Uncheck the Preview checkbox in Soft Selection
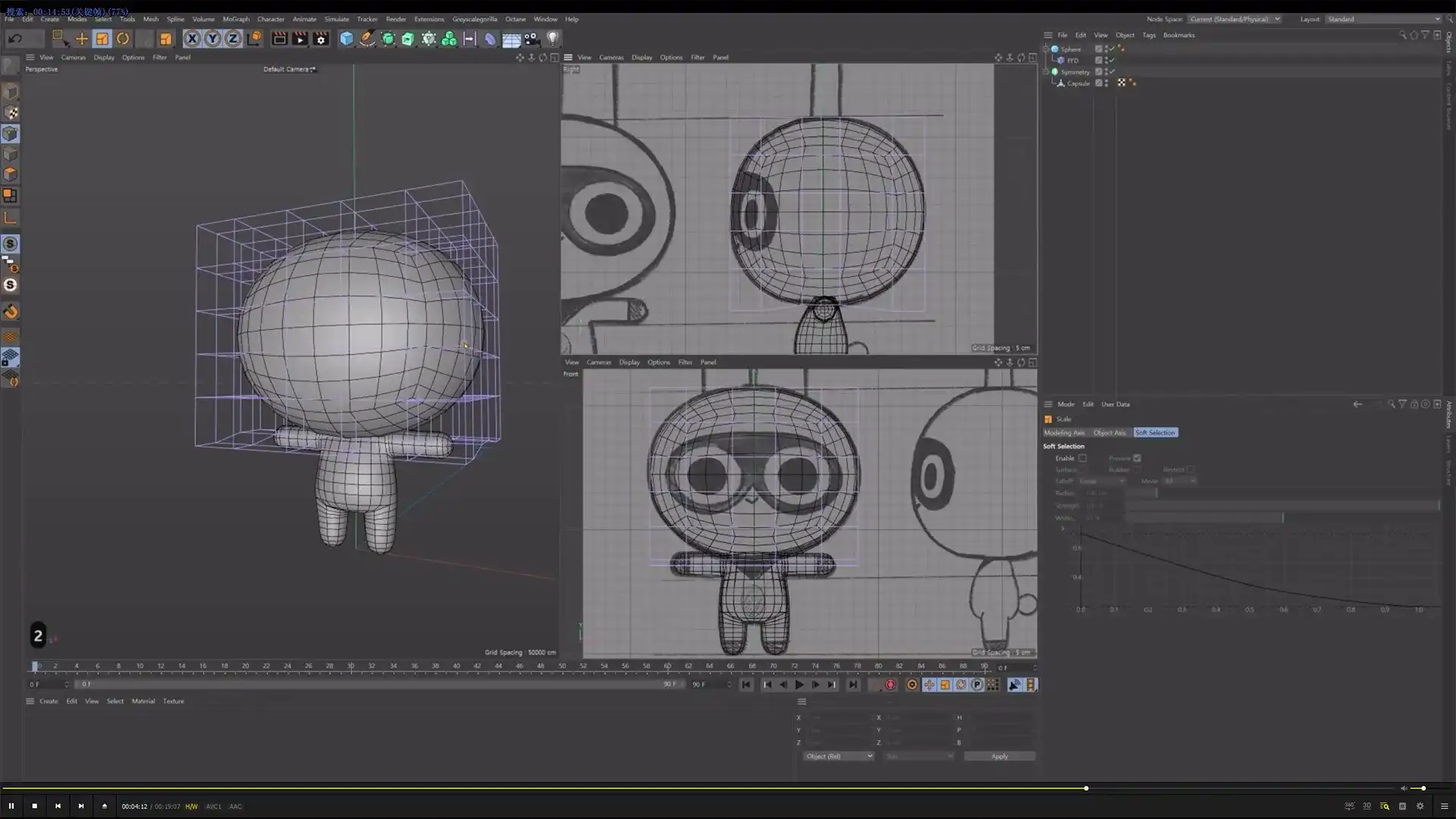Image resolution: width=1456 pixels, height=819 pixels. tap(1137, 458)
